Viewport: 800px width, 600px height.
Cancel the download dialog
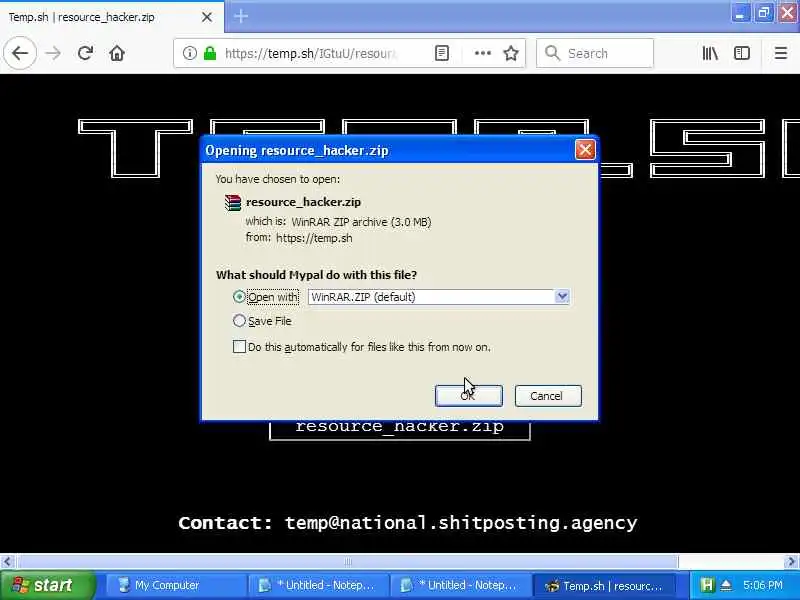pyautogui.click(x=548, y=396)
